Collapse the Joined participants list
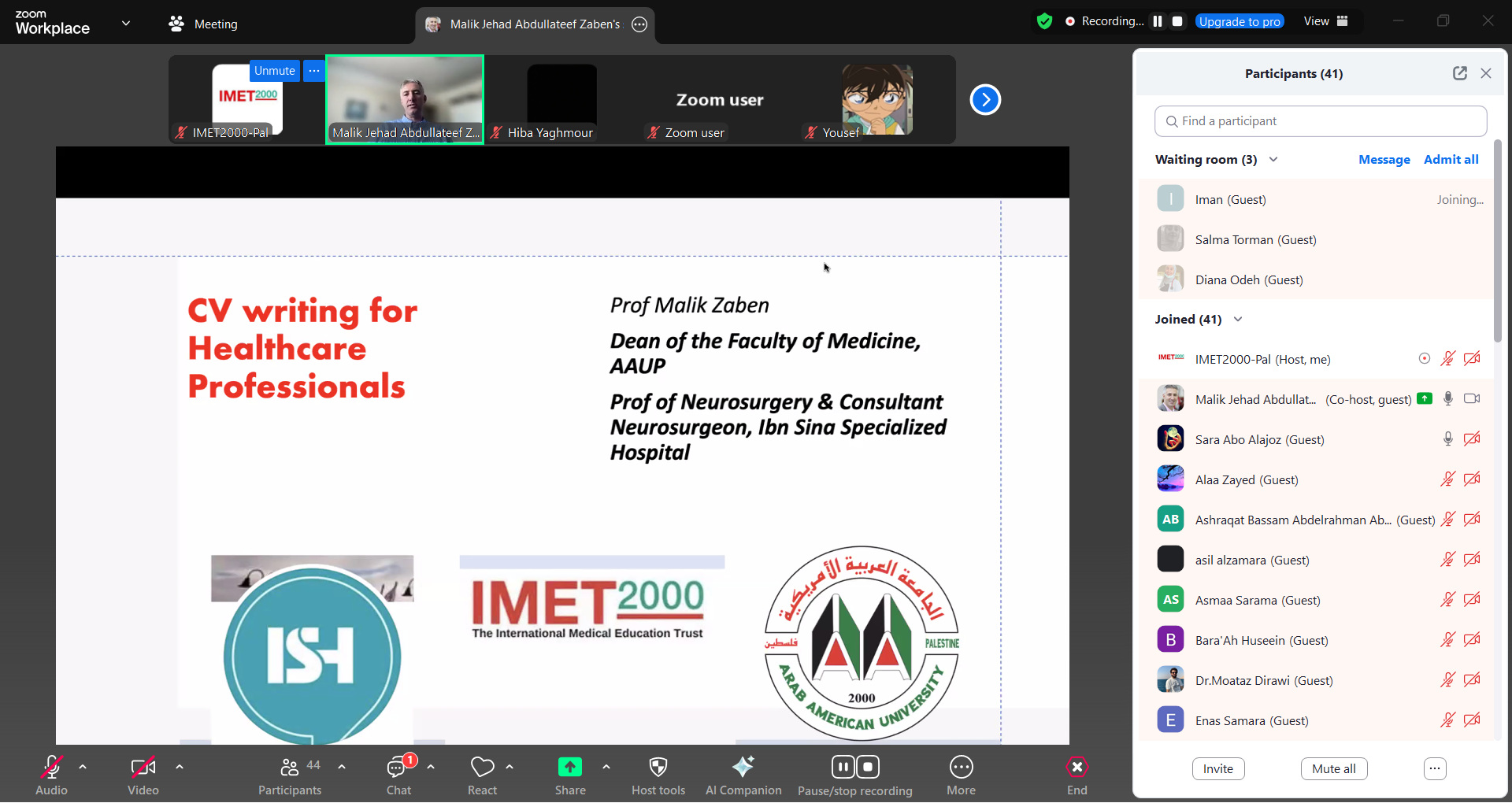Screen dimensions: 1512x803 pyautogui.click(x=1238, y=320)
